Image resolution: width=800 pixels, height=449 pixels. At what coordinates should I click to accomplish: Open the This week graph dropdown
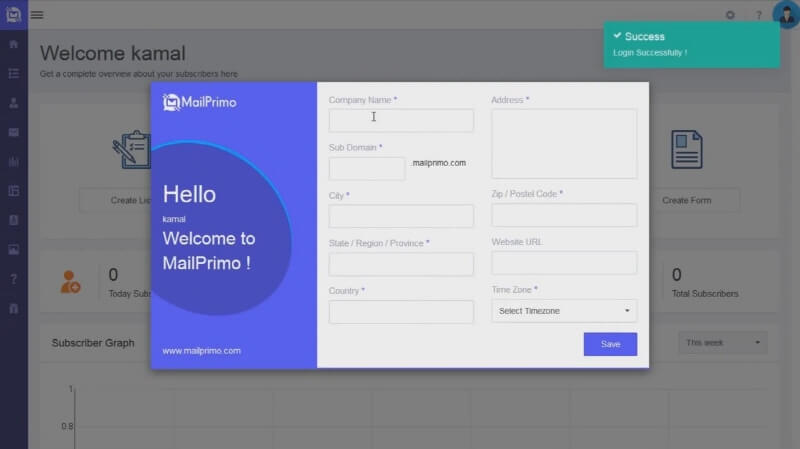pos(723,343)
